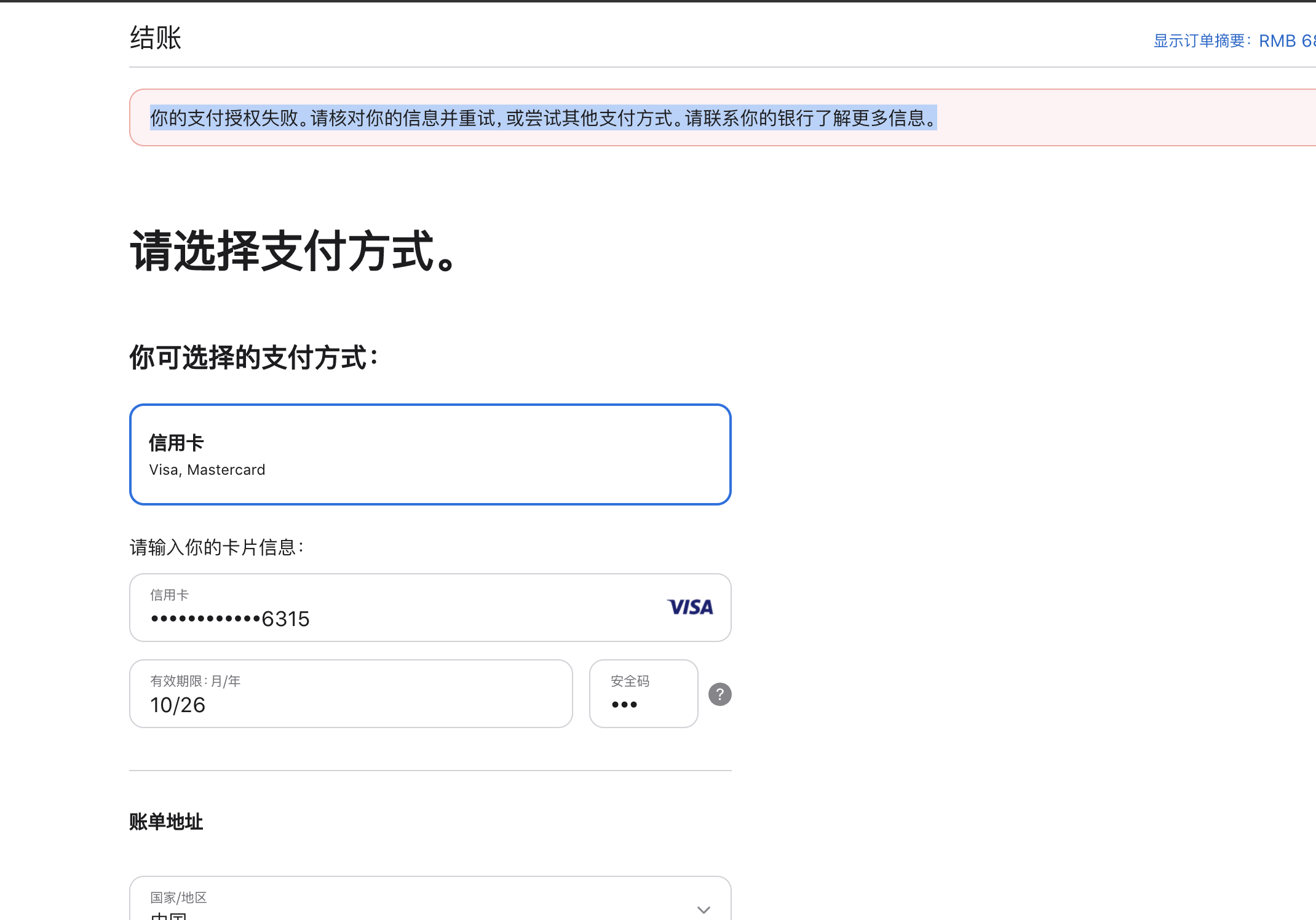Click the 账单地址 billing address heading
Screen dimensions: 1316x920
(x=166, y=822)
